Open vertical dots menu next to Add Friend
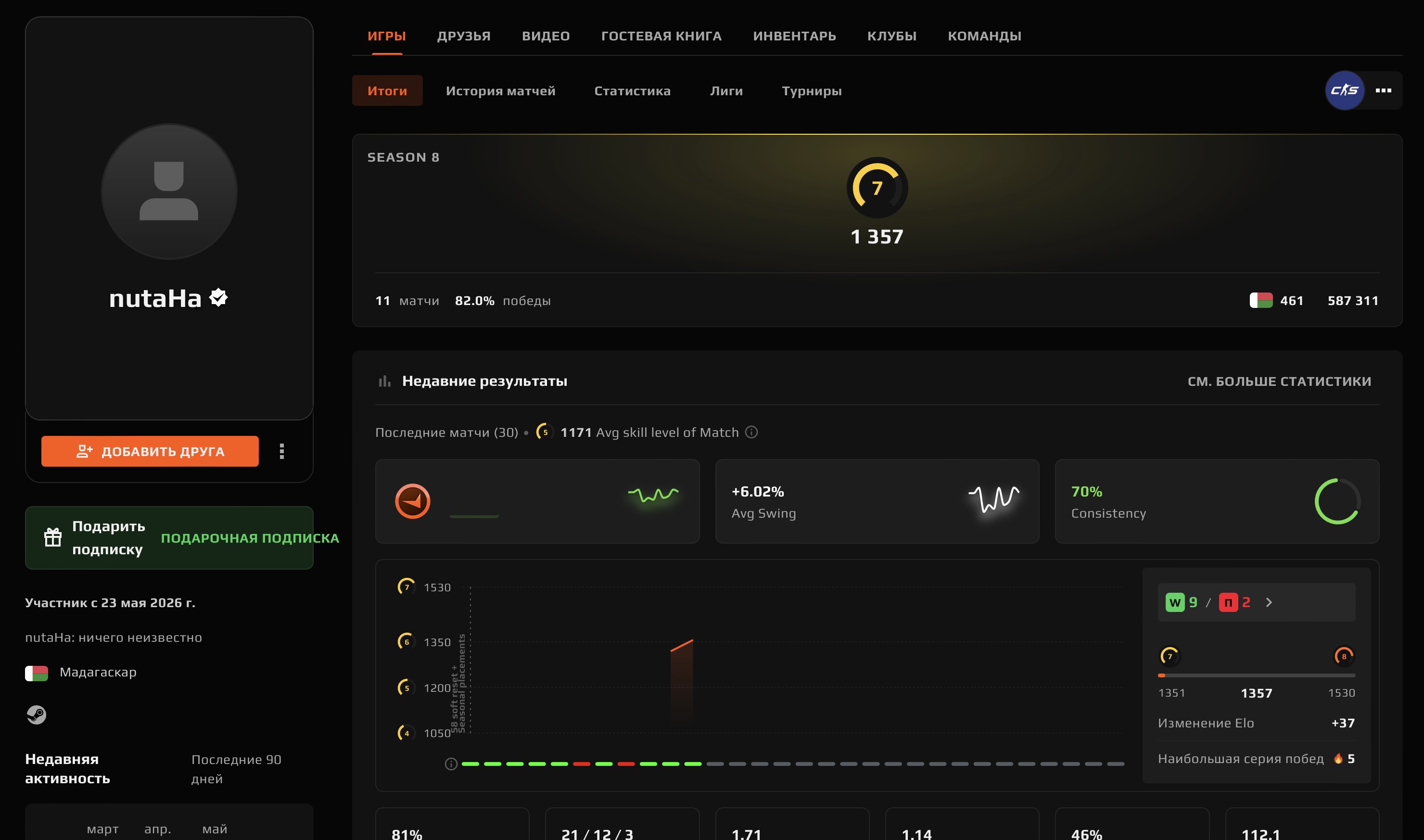1424x840 pixels. click(282, 451)
